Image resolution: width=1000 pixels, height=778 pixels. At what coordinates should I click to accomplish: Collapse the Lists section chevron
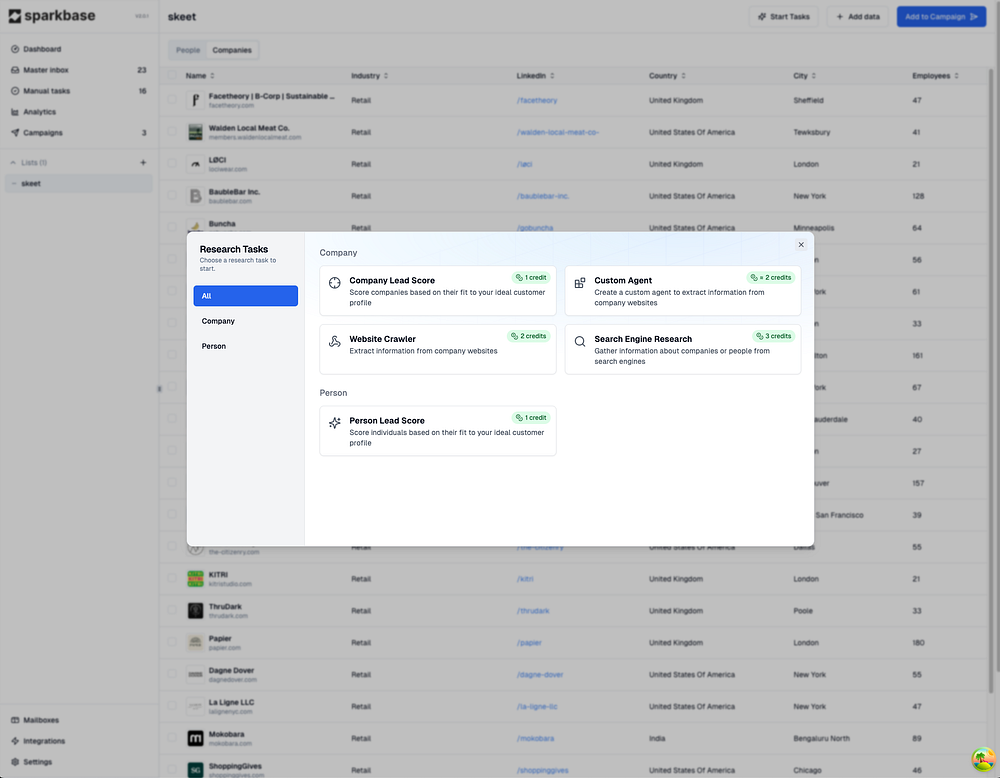point(13,163)
